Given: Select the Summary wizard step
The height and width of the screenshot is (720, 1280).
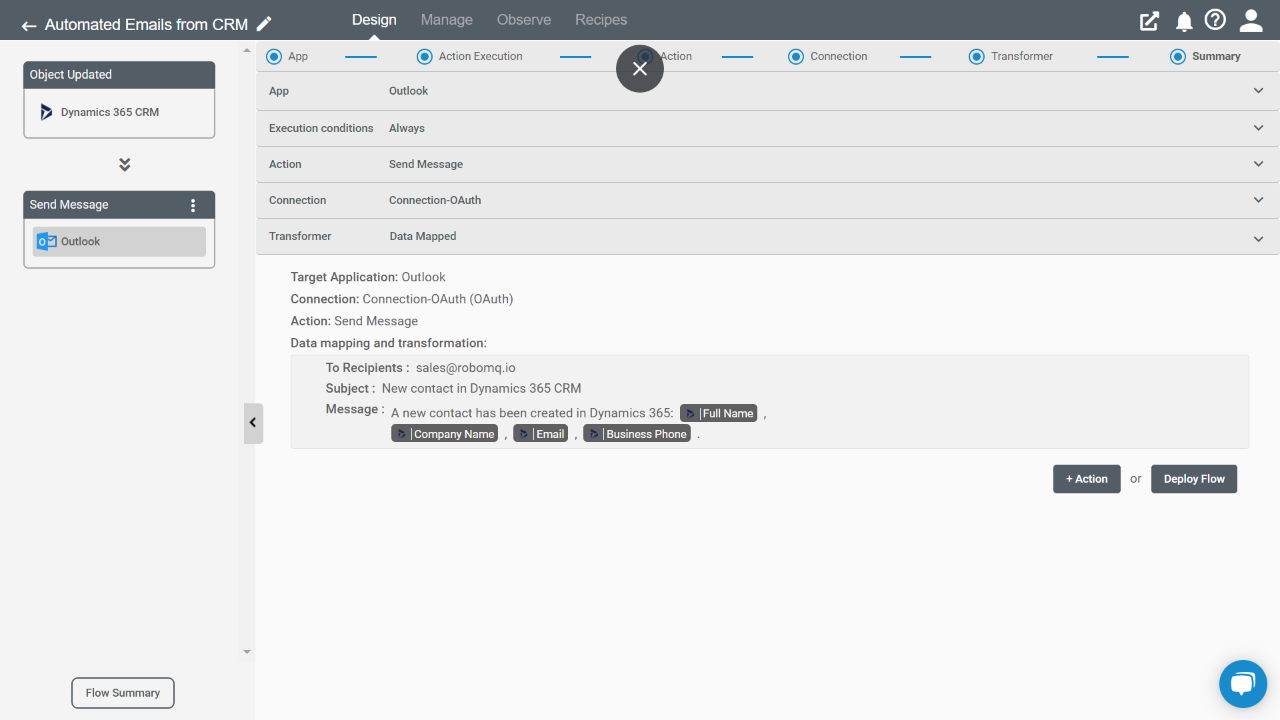Looking at the screenshot, I should click(1206, 56).
